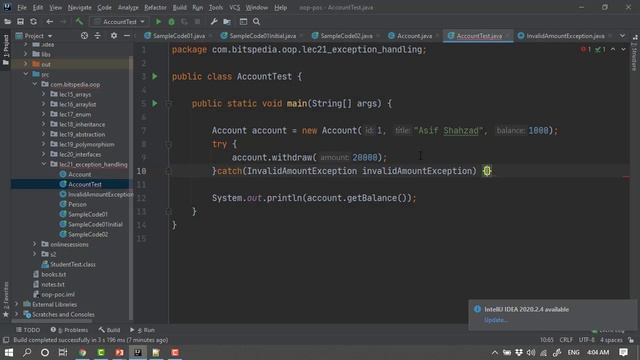640x360 pixels.
Task: Open Project Structure icon
Action: [227, 22]
